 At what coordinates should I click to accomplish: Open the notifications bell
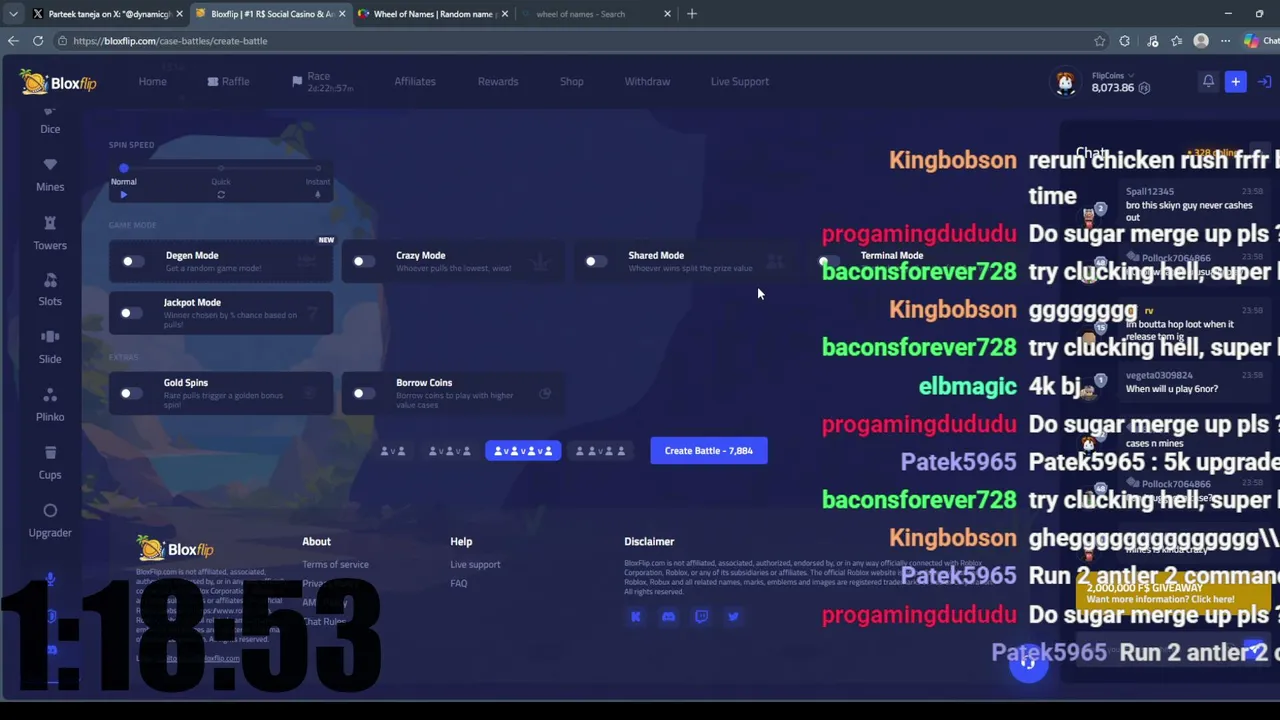coord(1208,82)
